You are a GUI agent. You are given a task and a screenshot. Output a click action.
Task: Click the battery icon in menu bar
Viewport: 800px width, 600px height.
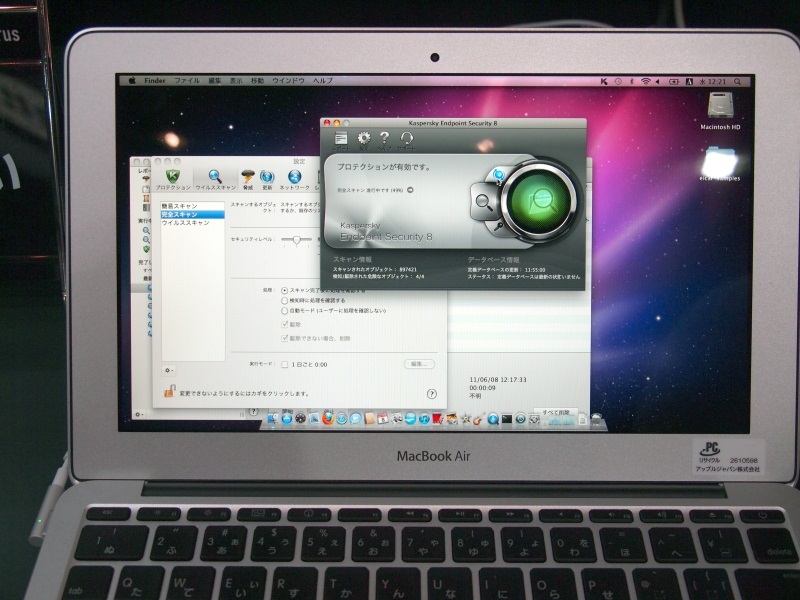[x=673, y=81]
